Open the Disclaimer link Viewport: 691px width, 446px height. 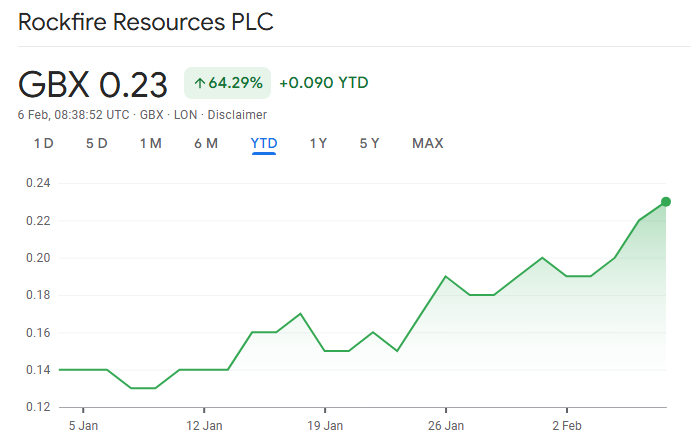[237, 115]
